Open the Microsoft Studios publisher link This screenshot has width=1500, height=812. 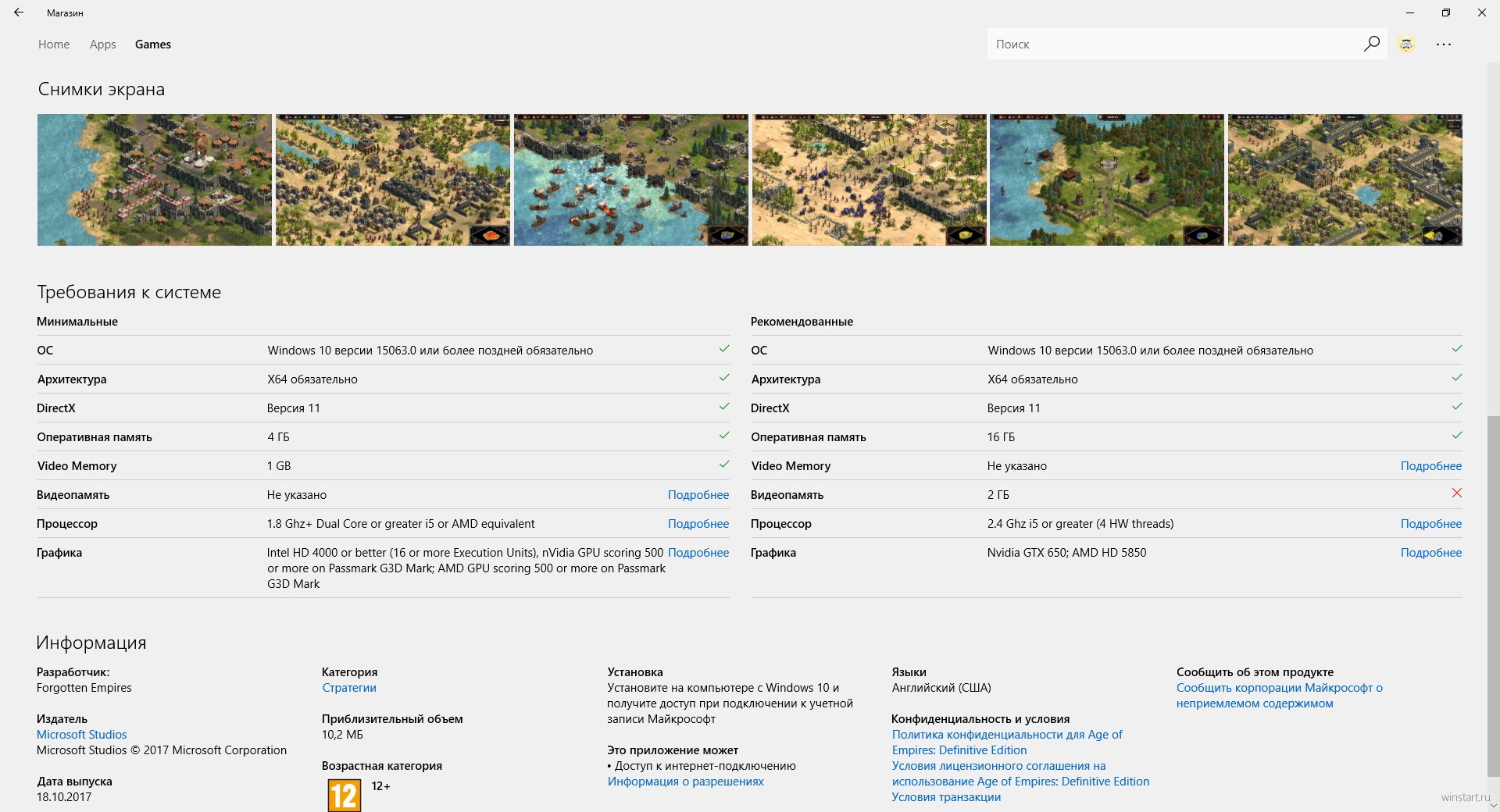pyautogui.click(x=82, y=735)
